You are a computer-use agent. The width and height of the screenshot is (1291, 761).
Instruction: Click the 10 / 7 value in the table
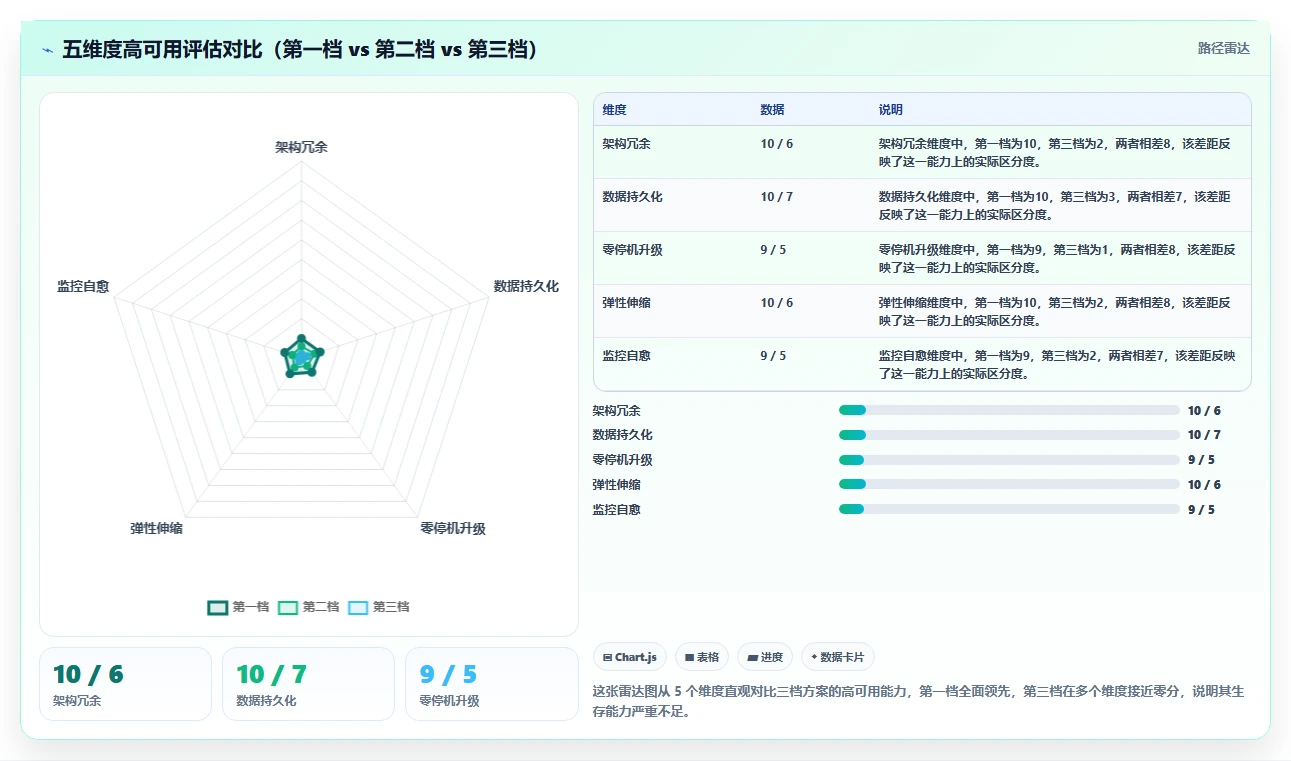click(777, 197)
